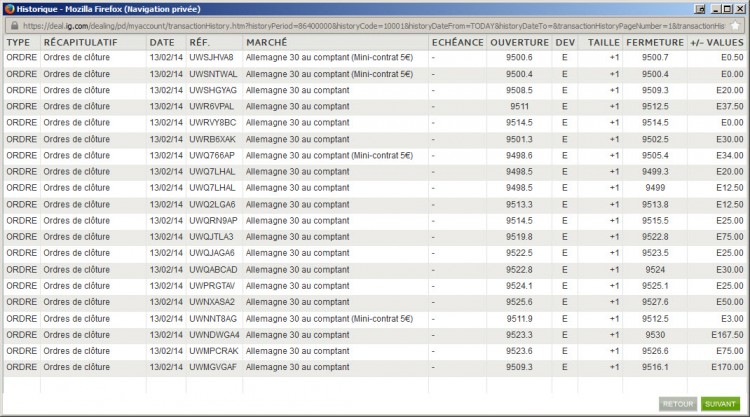
Task: Click opening price 9500.6
Action: (519, 57)
